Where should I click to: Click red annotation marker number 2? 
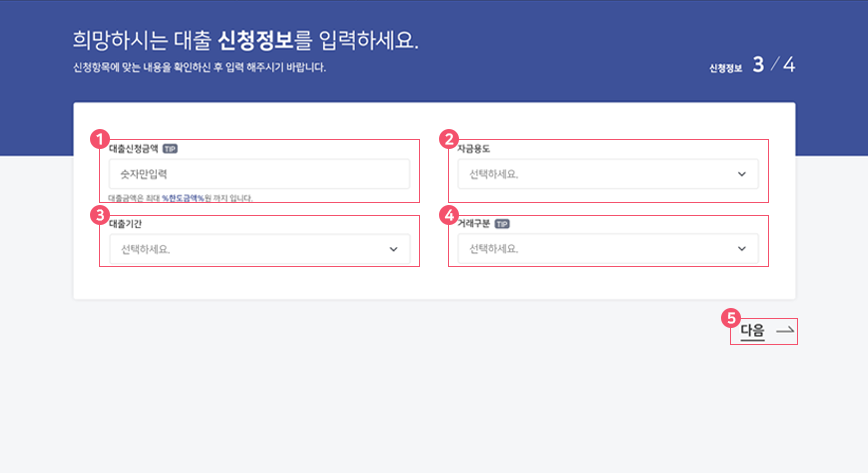(x=449, y=139)
